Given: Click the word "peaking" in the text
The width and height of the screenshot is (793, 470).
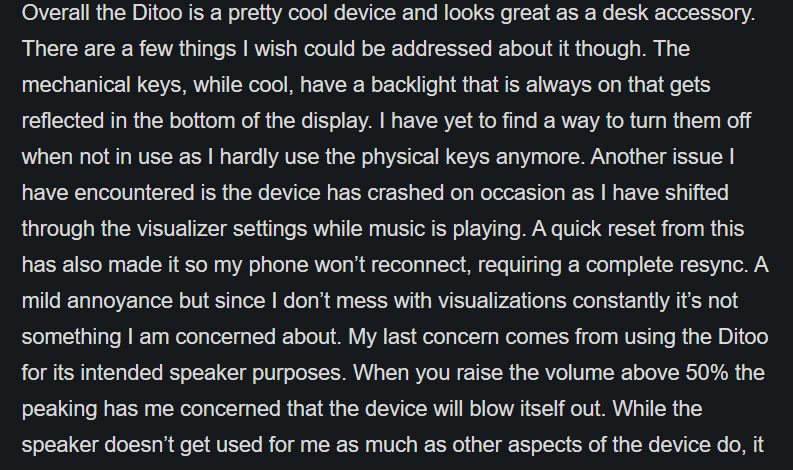Looking at the screenshot, I should point(59,409).
